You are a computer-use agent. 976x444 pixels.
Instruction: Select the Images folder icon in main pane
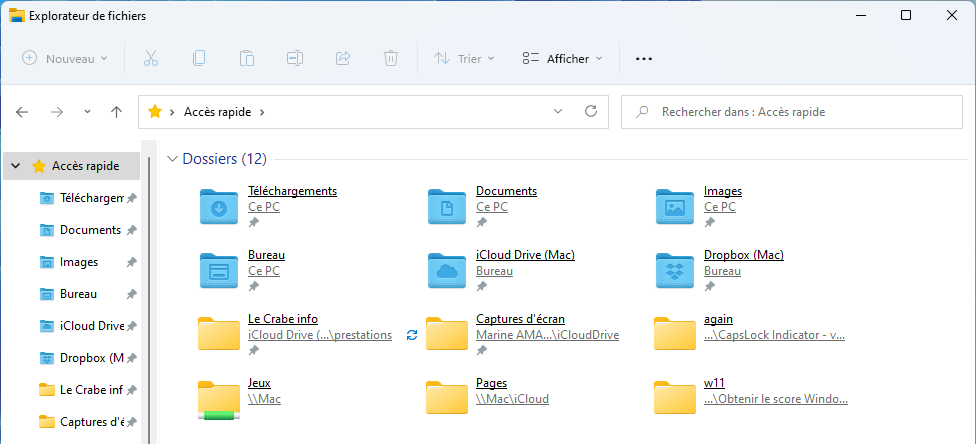[675, 206]
